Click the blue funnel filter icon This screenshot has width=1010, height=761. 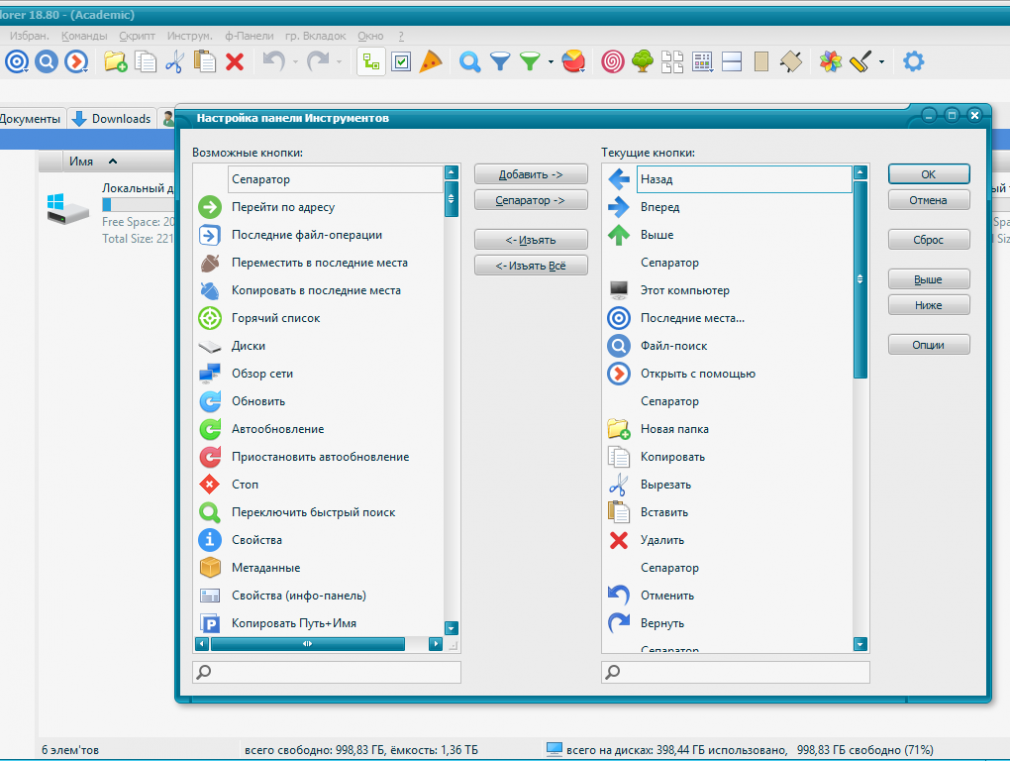pos(500,62)
